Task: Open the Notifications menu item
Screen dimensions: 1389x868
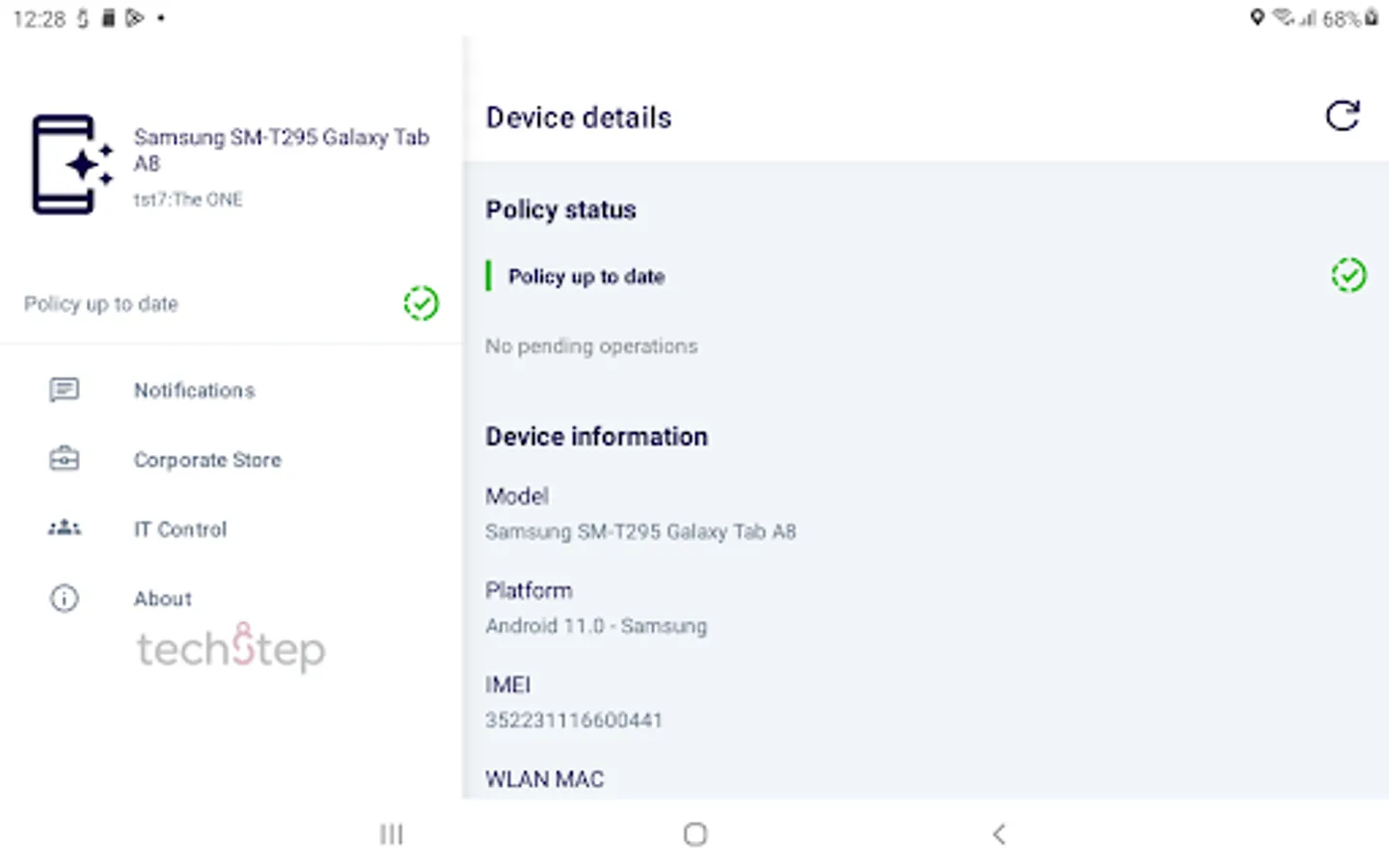Action: 194,391
